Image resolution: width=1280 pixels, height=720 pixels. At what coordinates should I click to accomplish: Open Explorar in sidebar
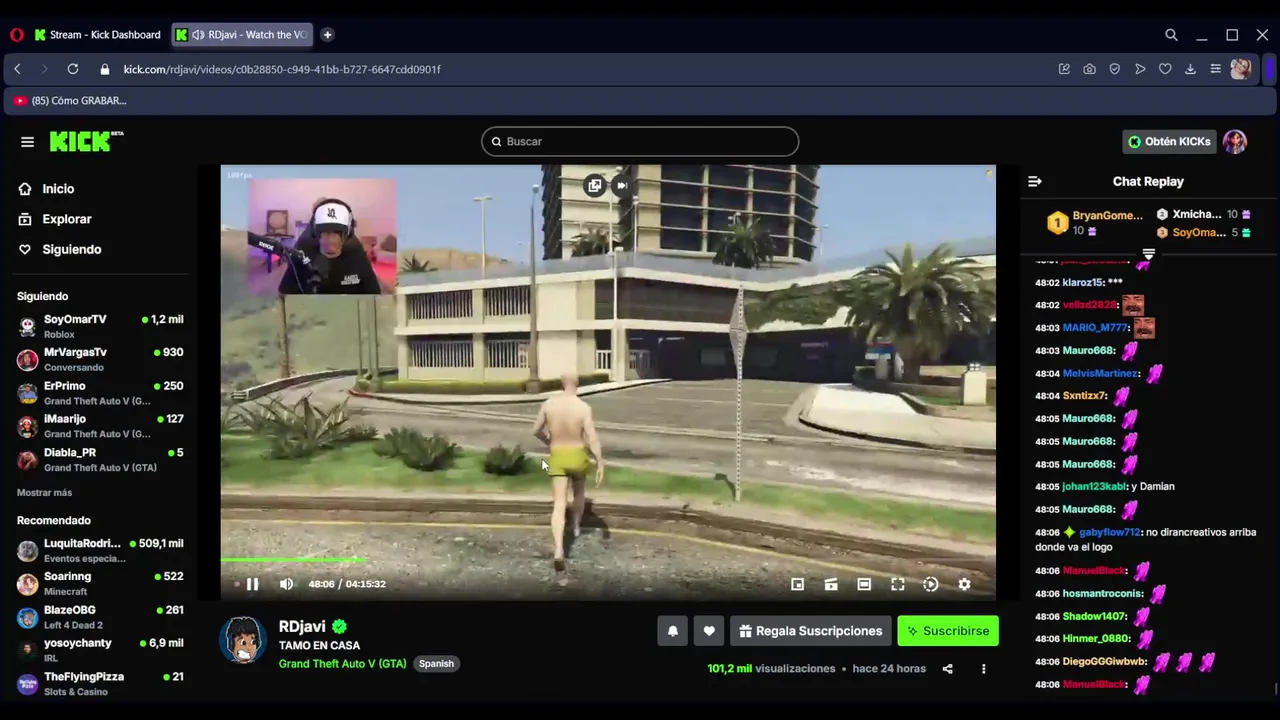tap(66, 219)
